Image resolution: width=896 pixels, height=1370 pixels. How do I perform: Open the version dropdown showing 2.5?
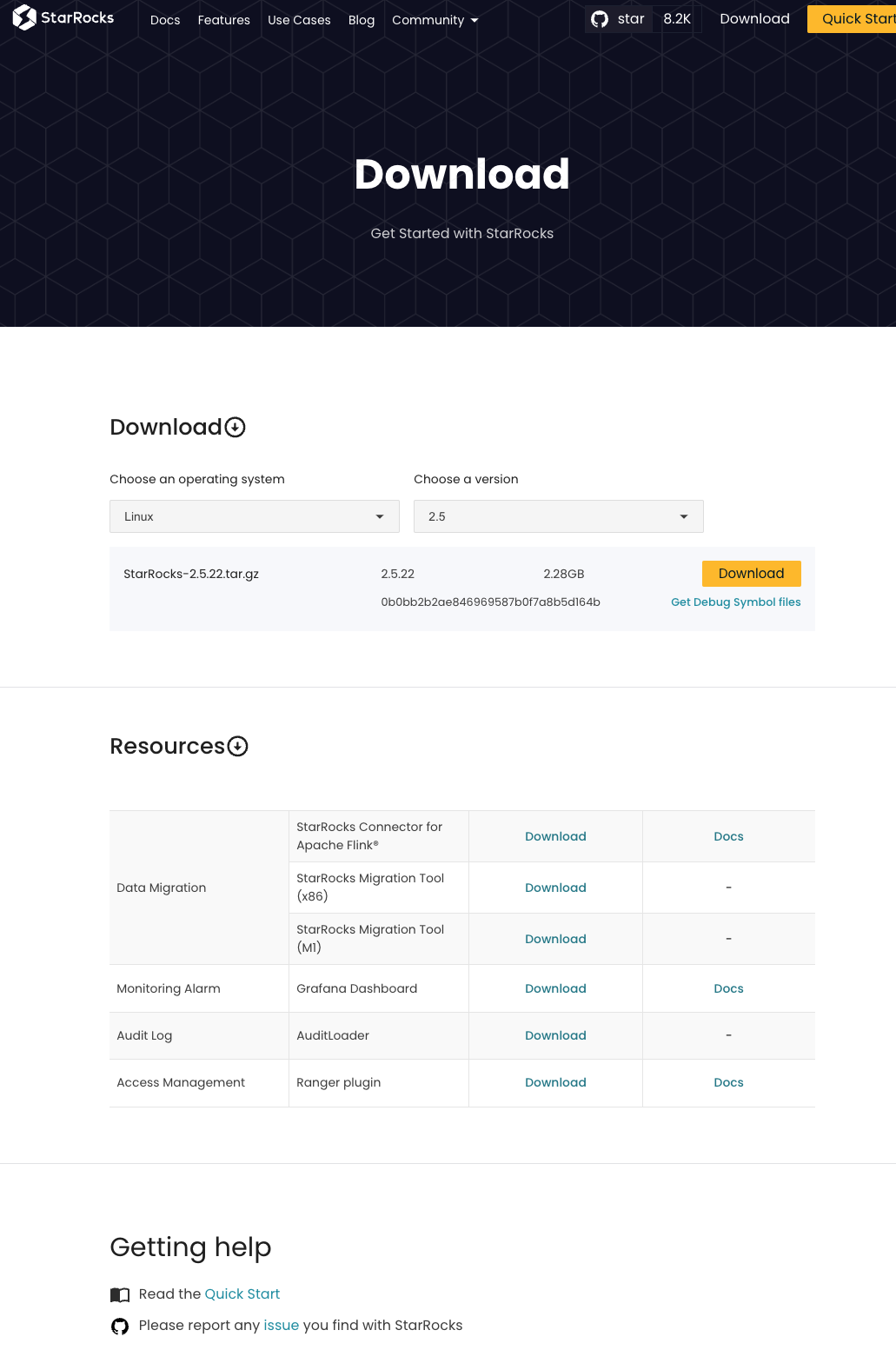559,516
